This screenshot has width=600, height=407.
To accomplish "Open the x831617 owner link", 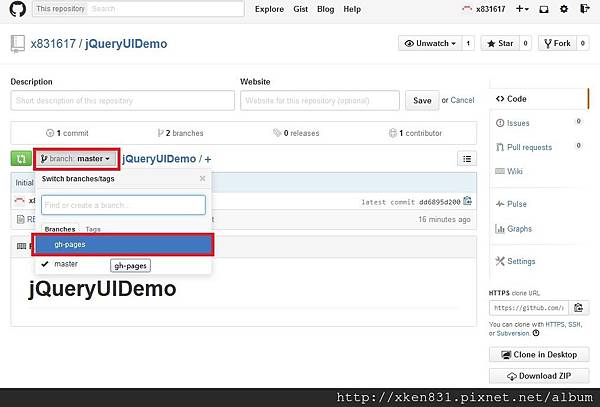I will tap(53, 44).
